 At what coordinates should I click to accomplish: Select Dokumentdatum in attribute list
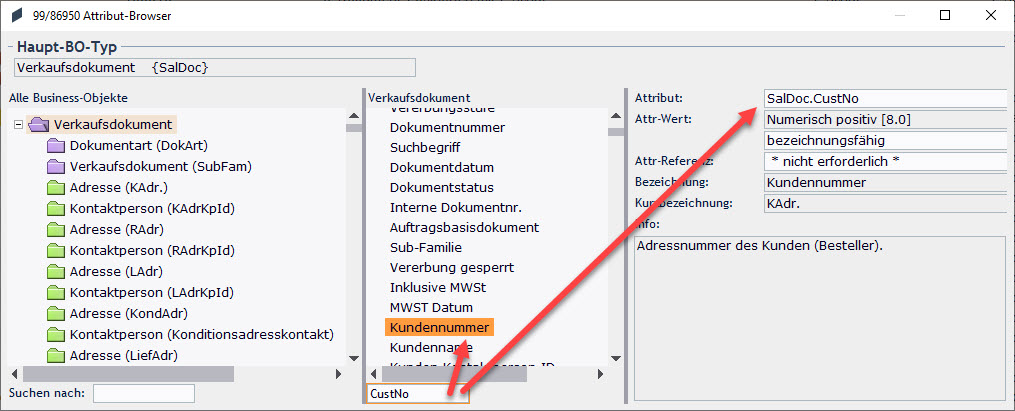point(441,168)
